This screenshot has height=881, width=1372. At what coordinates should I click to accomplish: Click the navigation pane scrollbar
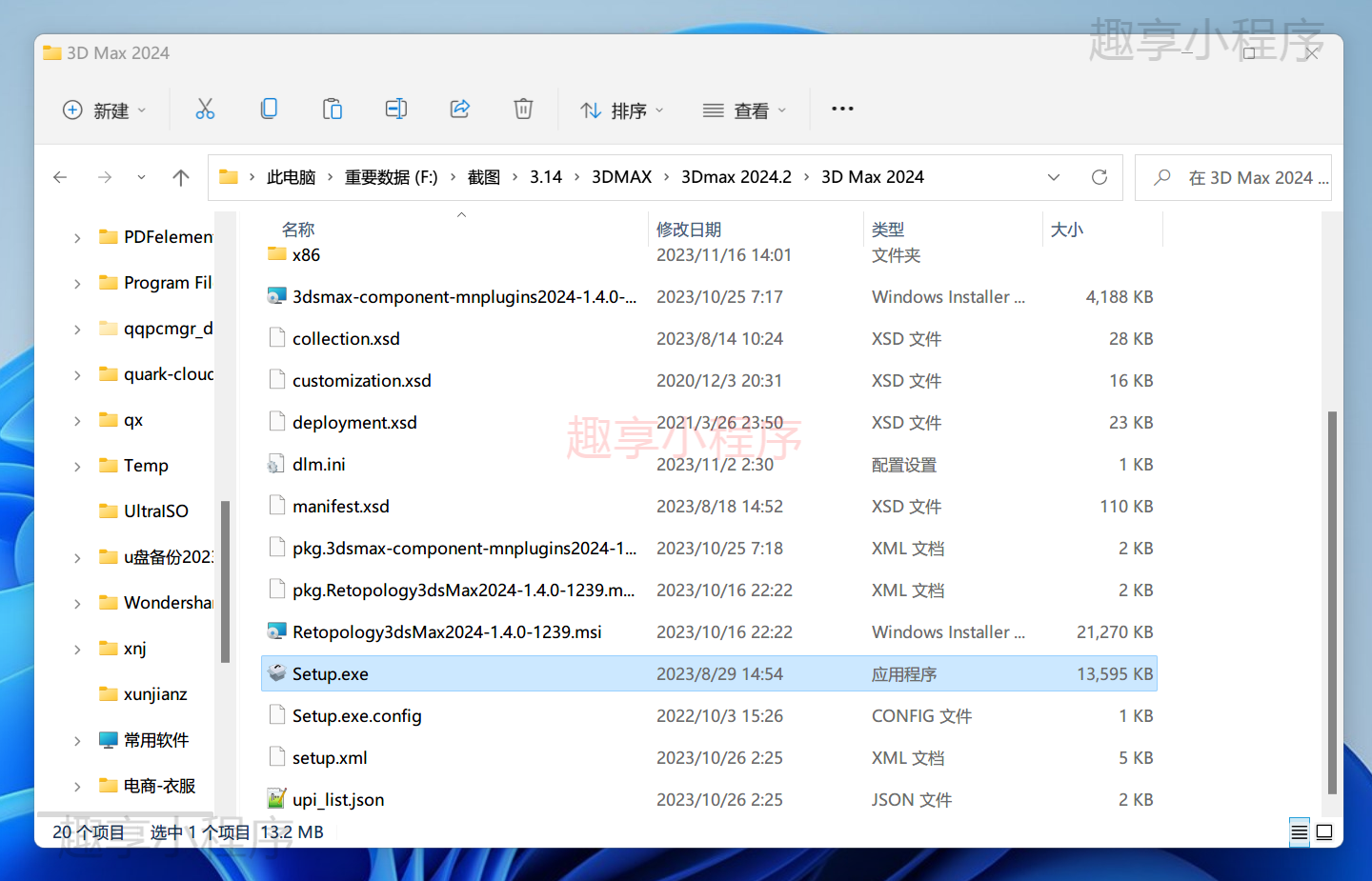pos(225,581)
